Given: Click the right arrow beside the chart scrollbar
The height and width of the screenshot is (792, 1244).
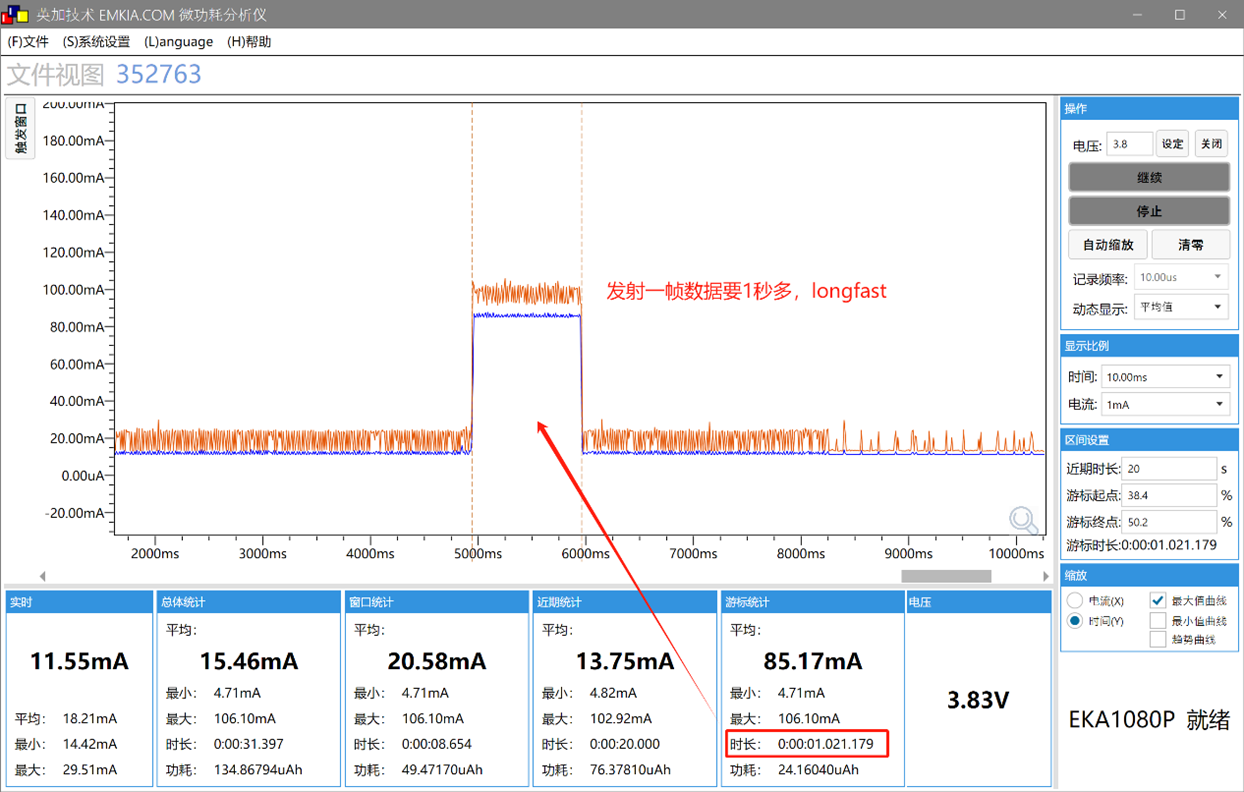Looking at the screenshot, I should click(1043, 575).
